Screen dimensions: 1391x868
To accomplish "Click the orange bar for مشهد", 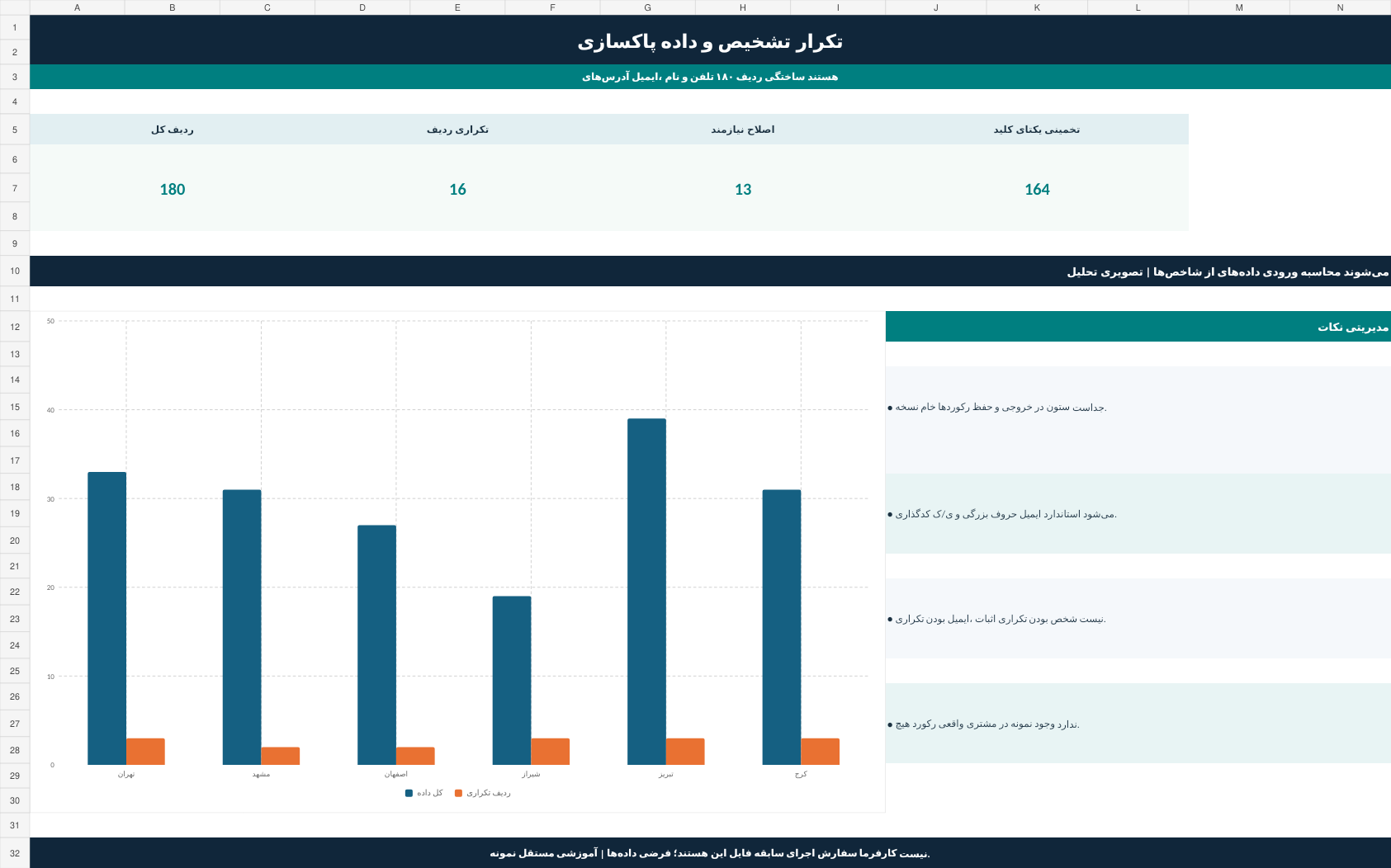I will pyautogui.click(x=281, y=756).
